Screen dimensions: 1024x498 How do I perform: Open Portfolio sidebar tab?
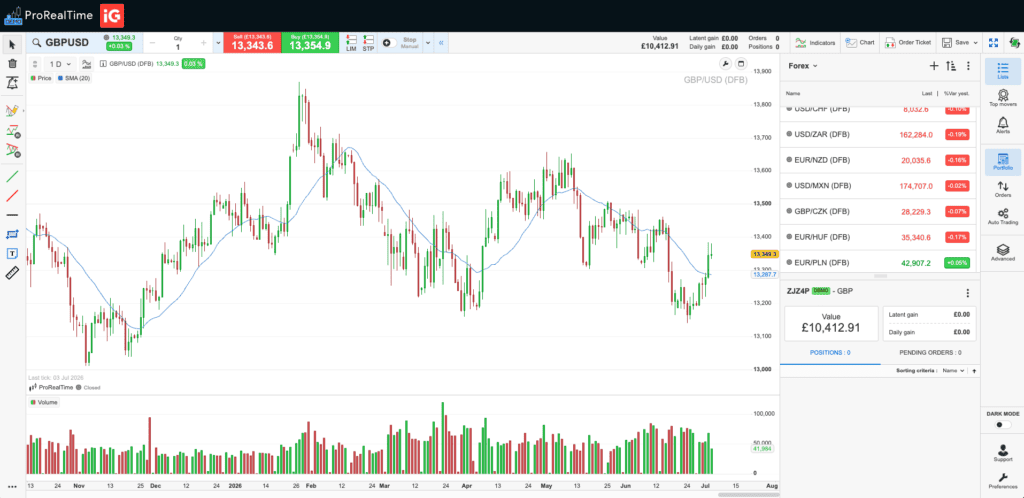click(1002, 161)
